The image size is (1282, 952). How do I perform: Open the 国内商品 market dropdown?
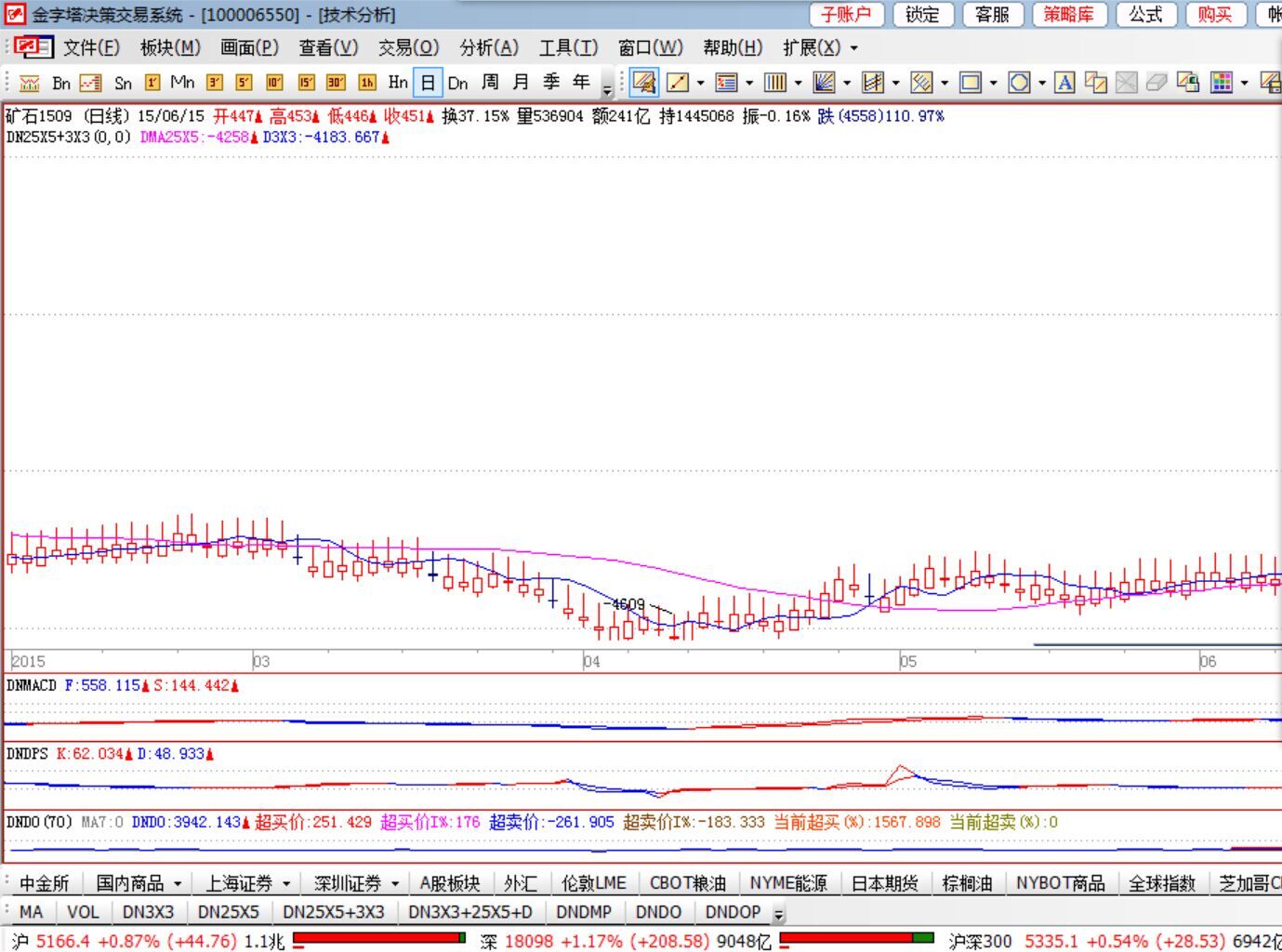(x=139, y=882)
